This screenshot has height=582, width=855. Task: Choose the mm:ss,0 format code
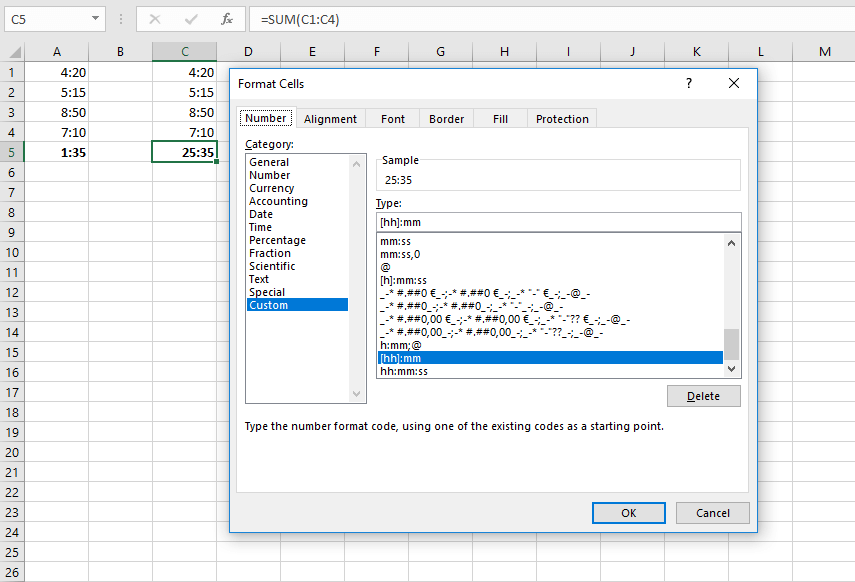coord(550,254)
